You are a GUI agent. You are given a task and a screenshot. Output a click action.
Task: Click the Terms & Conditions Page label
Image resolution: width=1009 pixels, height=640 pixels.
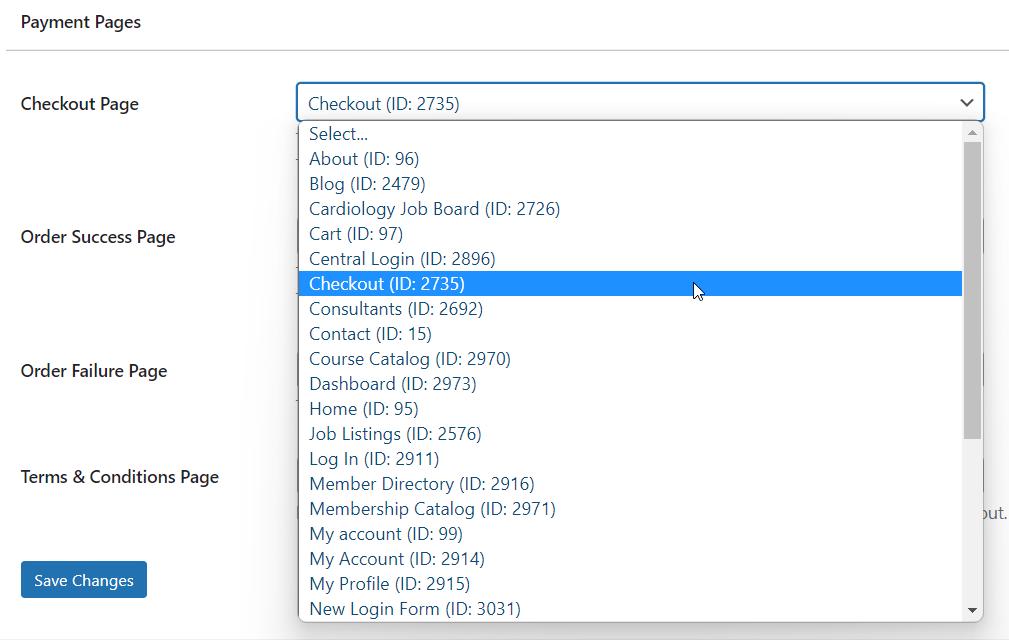(x=120, y=477)
